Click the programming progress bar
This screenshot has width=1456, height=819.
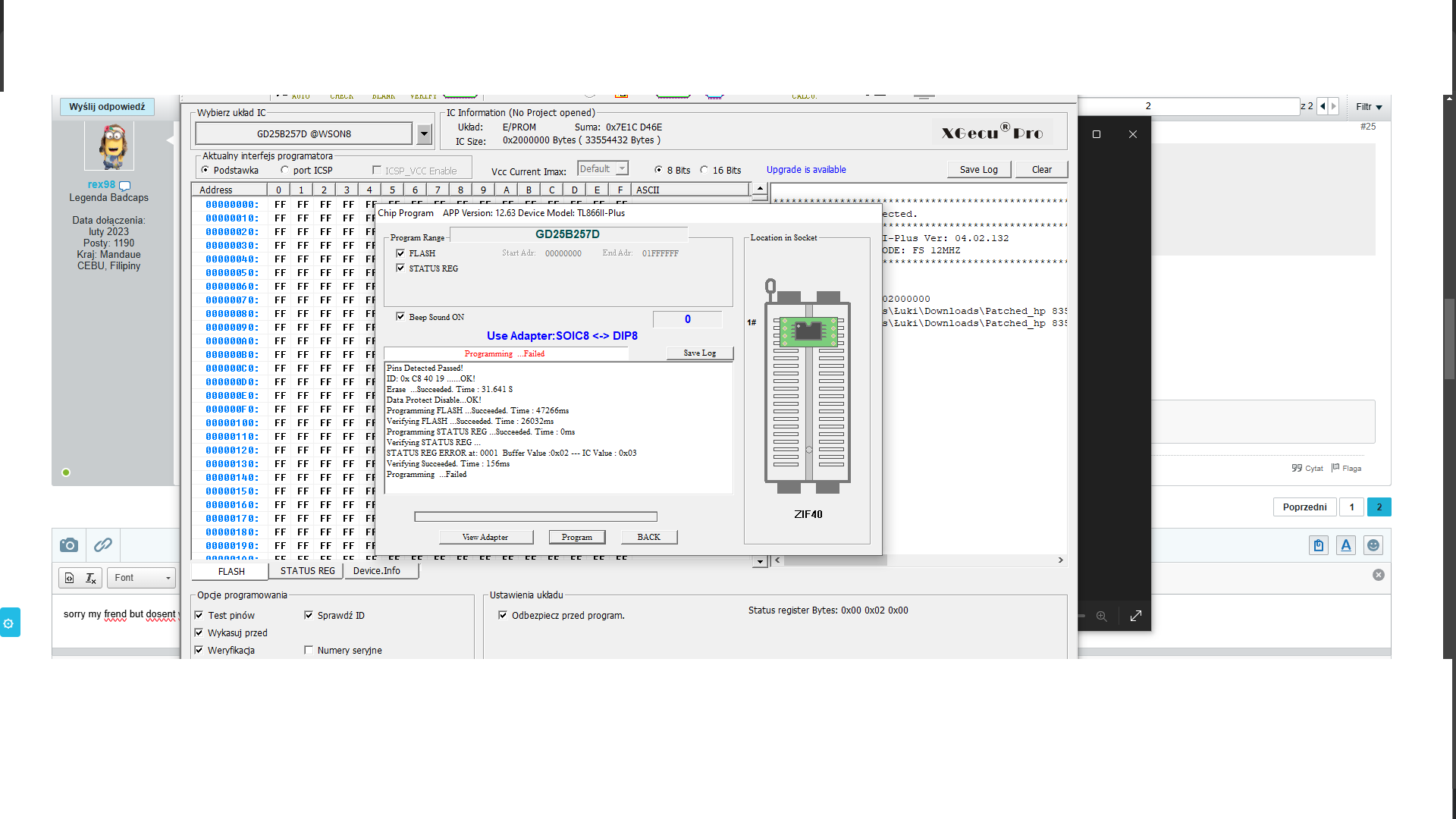coord(535,516)
